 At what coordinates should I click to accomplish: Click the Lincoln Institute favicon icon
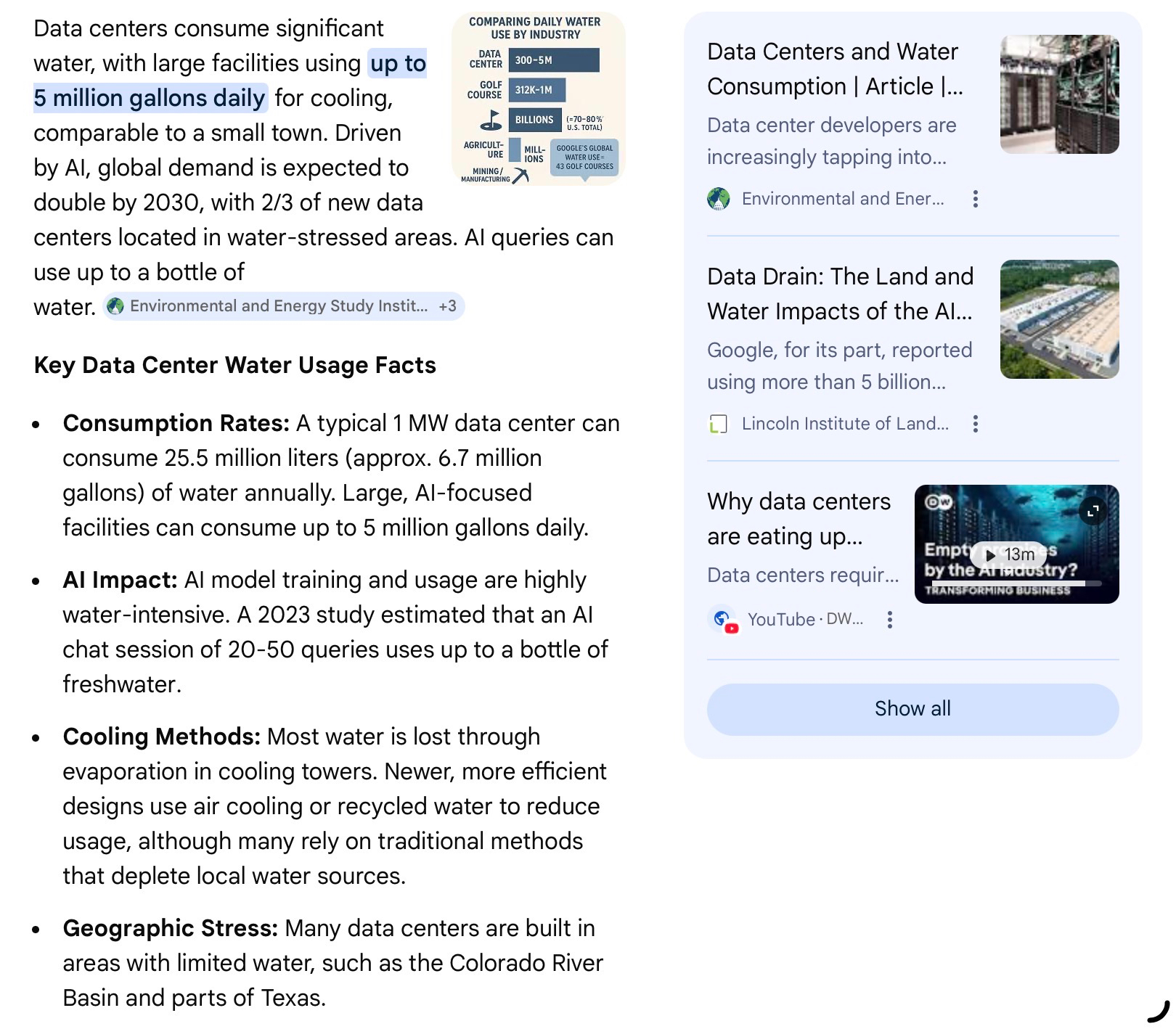[x=719, y=424]
